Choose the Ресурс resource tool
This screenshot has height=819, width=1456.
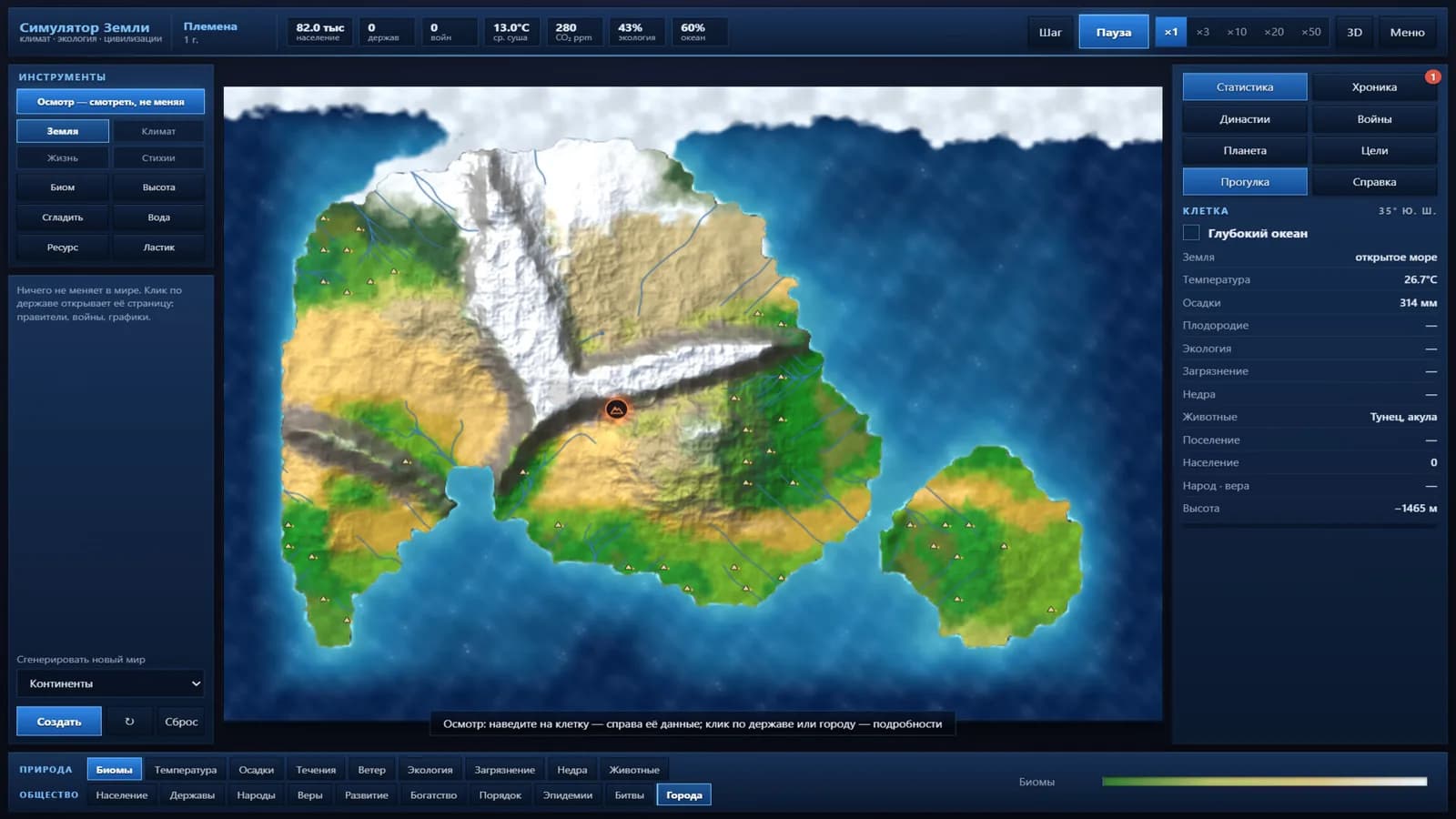63,248
